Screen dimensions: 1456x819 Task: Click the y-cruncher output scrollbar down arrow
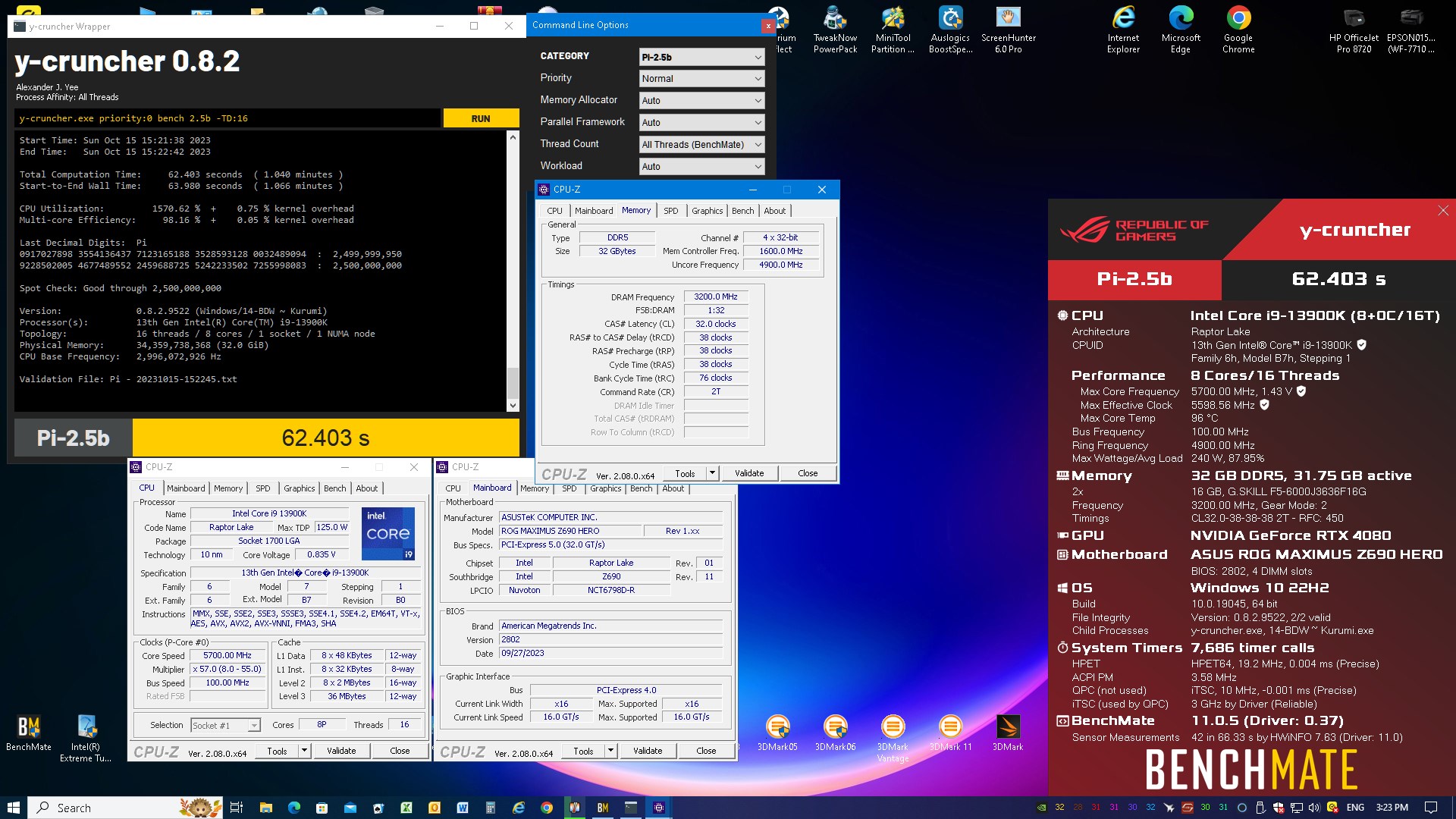coord(513,406)
